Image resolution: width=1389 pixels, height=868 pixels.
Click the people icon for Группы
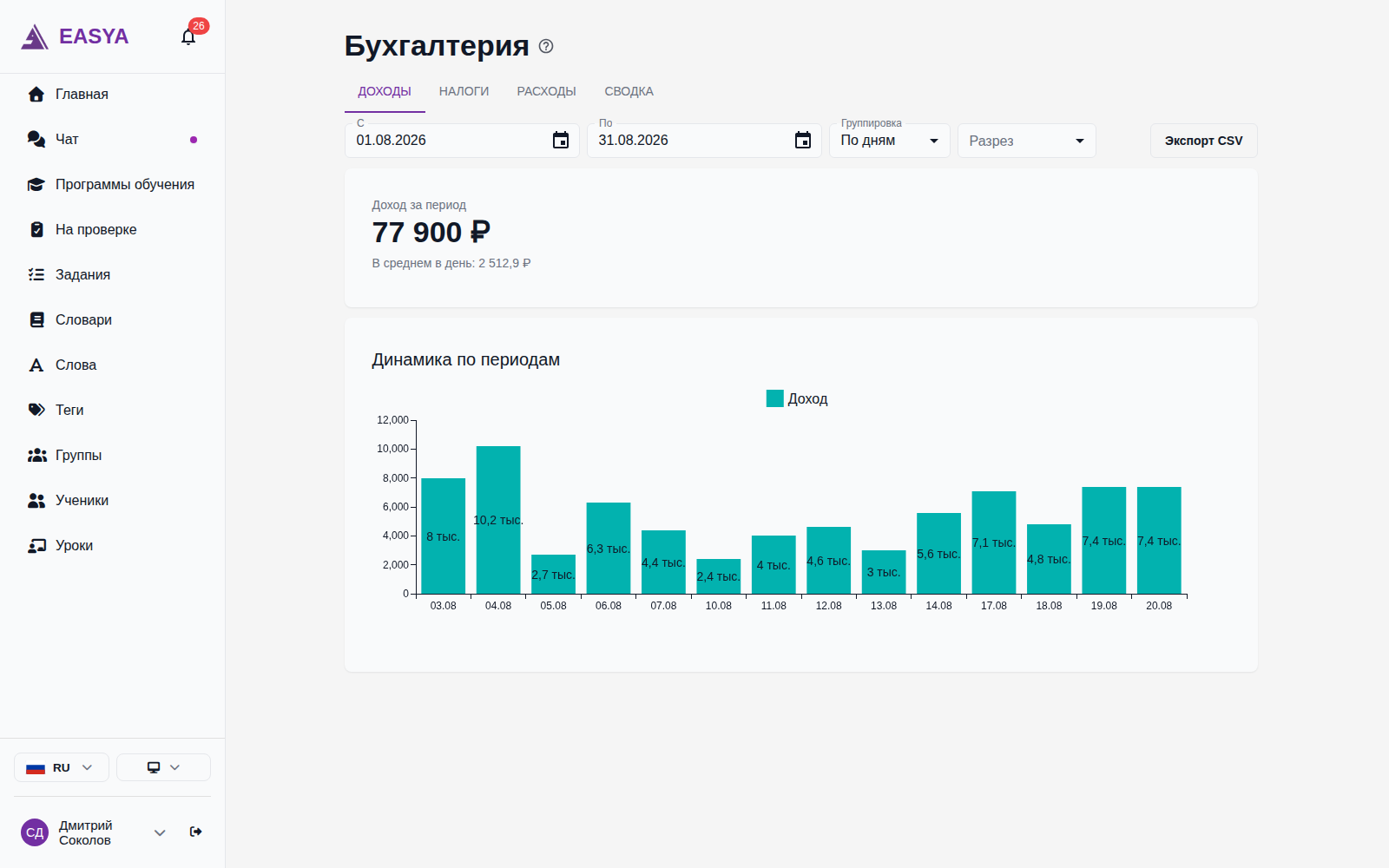tap(36, 455)
